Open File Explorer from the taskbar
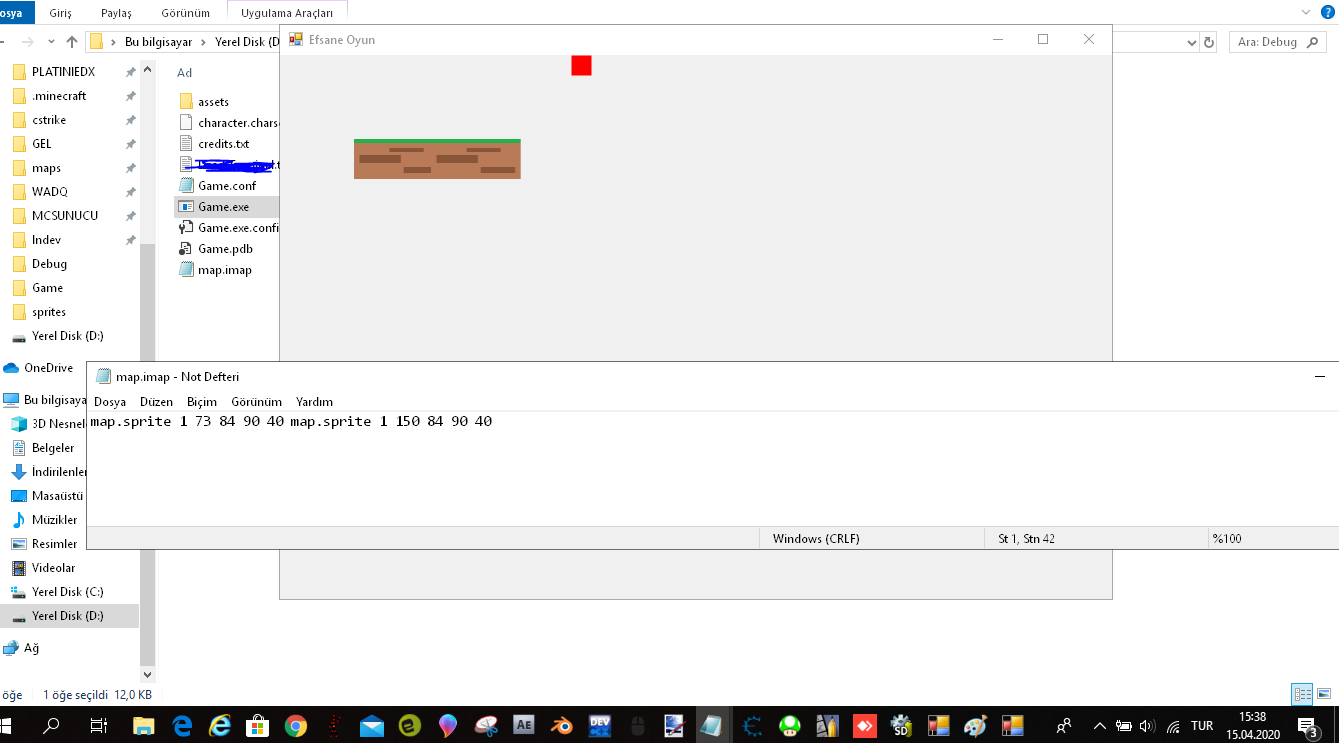Image resolution: width=1339 pixels, height=743 pixels. pyautogui.click(x=144, y=726)
